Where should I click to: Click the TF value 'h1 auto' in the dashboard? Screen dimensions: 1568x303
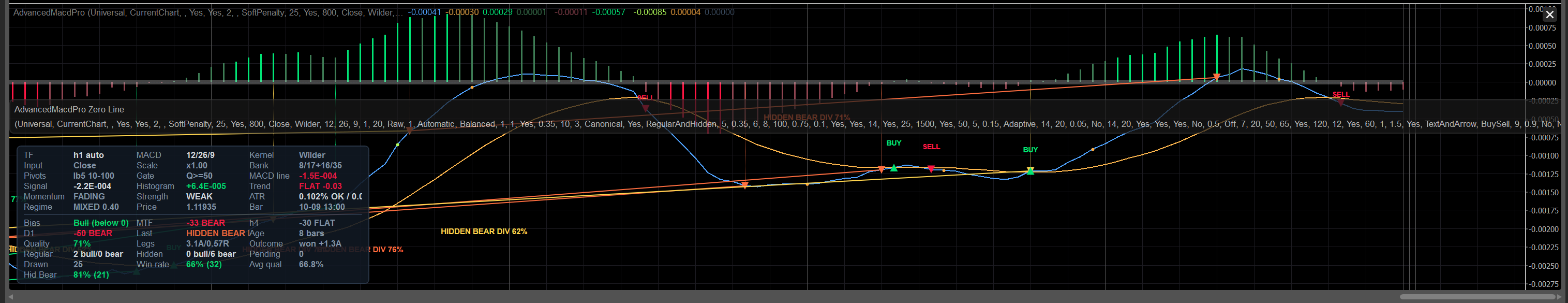(89, 155)
